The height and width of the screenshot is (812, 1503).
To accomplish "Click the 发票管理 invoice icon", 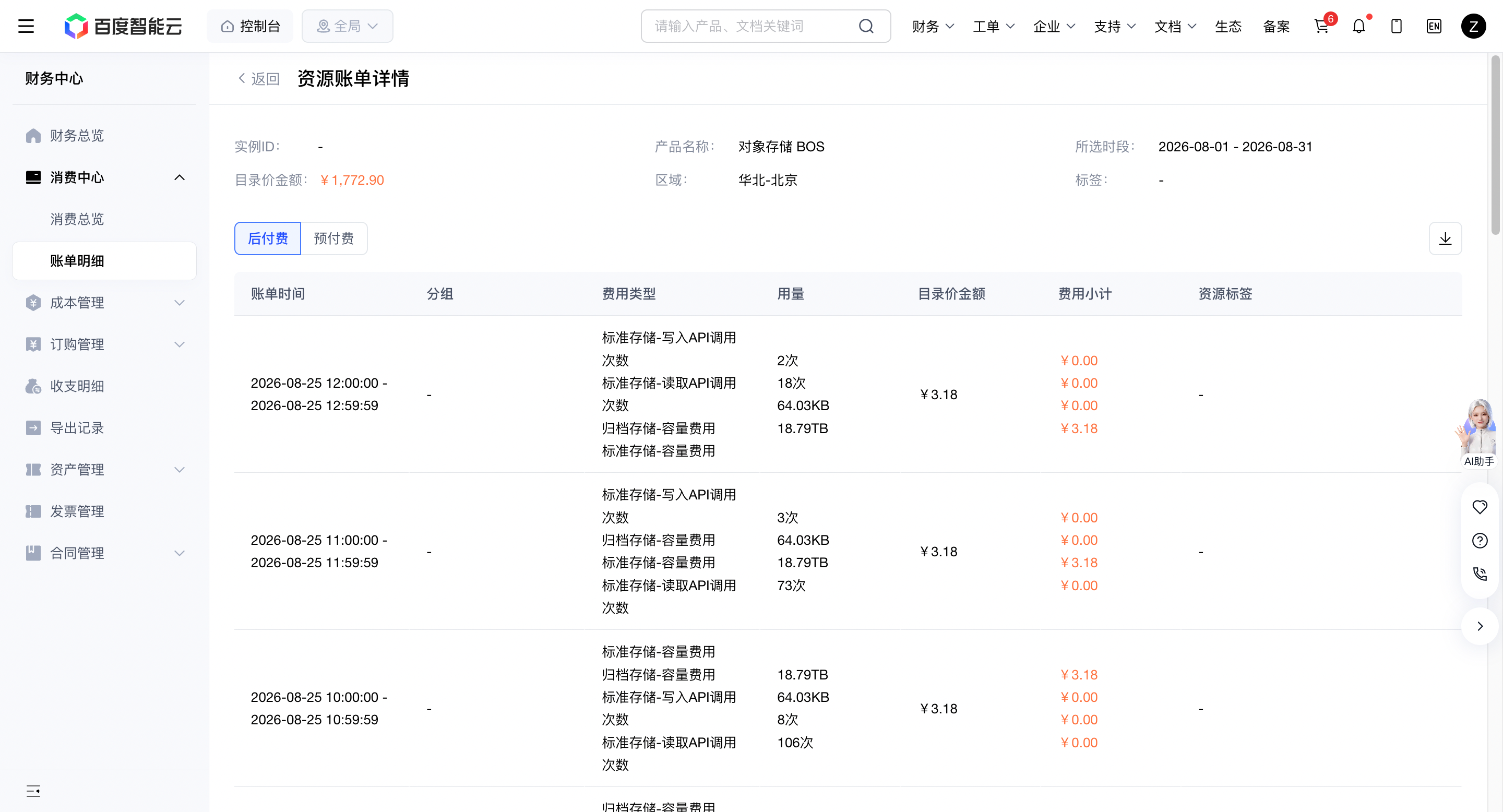I will [x=33, y=511].
